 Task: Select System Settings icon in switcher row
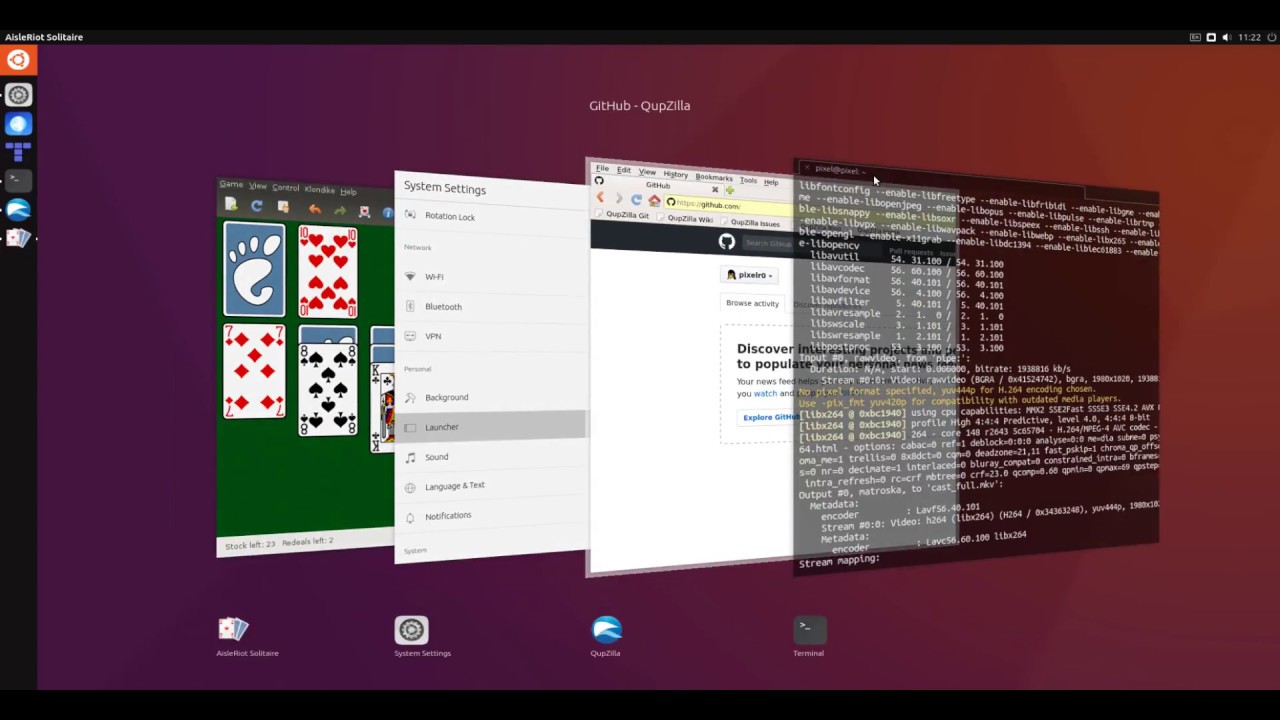[411, 629]
